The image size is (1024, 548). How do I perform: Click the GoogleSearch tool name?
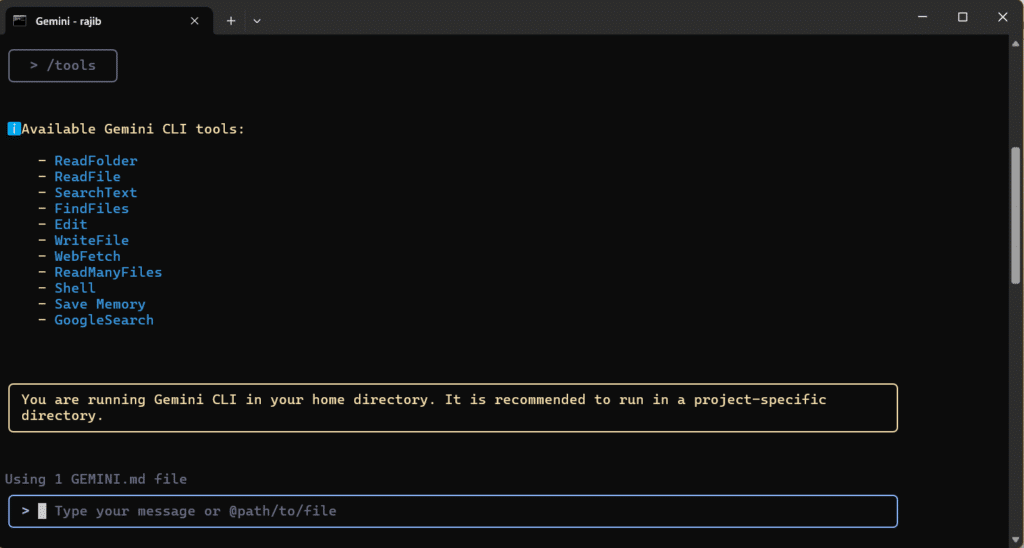(x=104, y=320)
